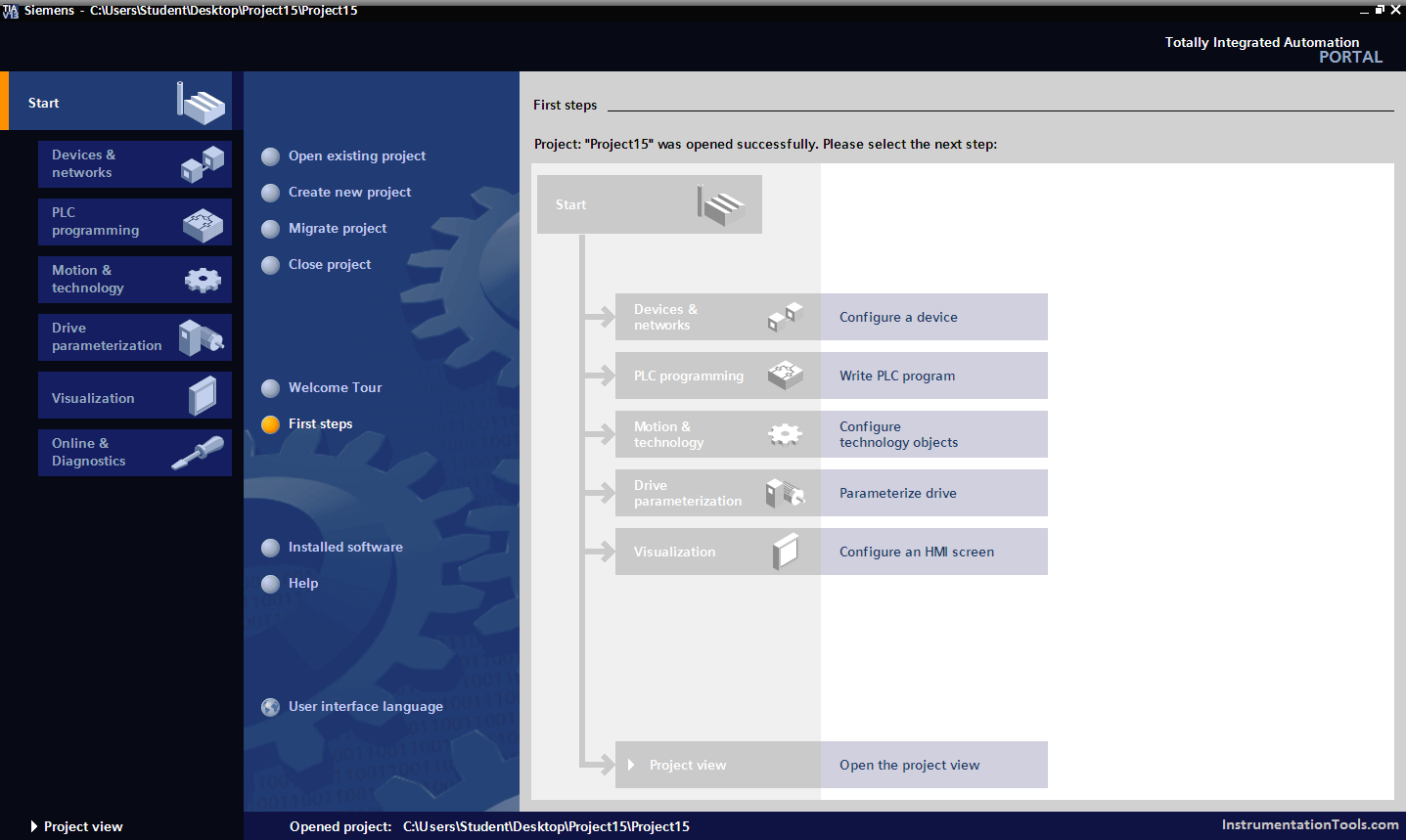This screenshot has height=840, width=1406.
Task: Click Parameterize drive link
Action: (x=898, y=493)
